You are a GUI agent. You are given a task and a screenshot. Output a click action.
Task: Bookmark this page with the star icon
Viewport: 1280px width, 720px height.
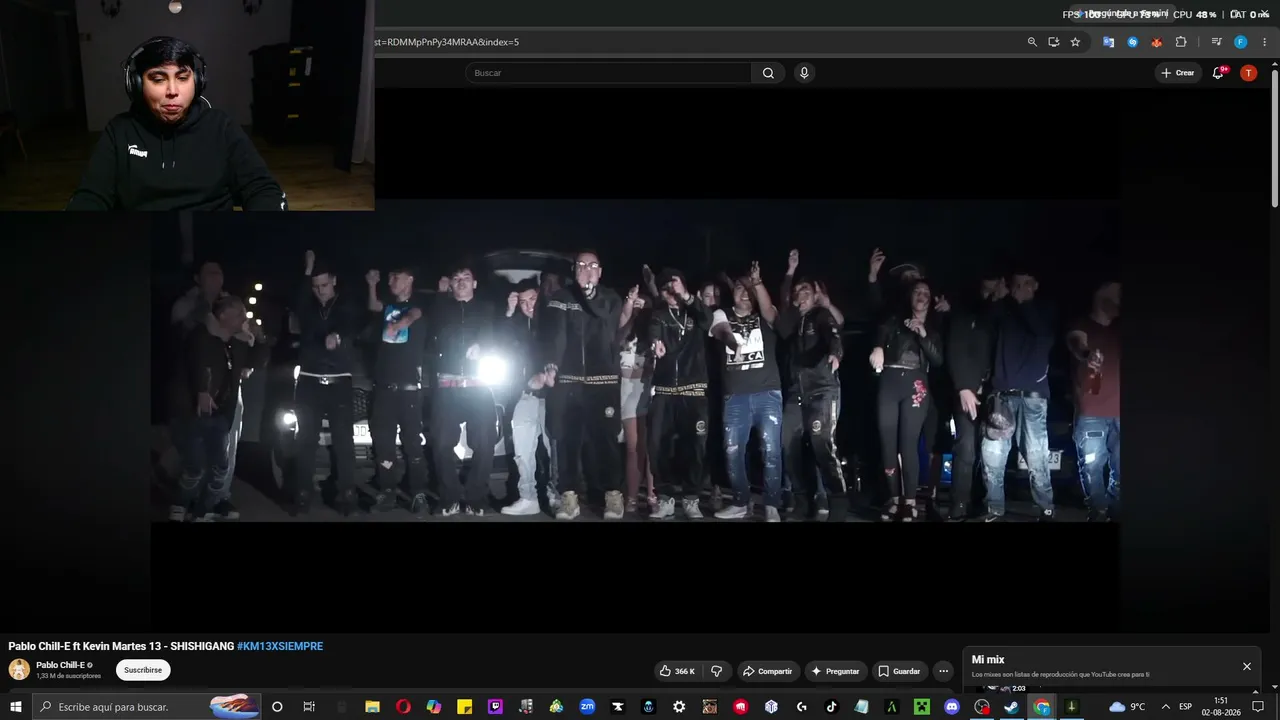1075,42
